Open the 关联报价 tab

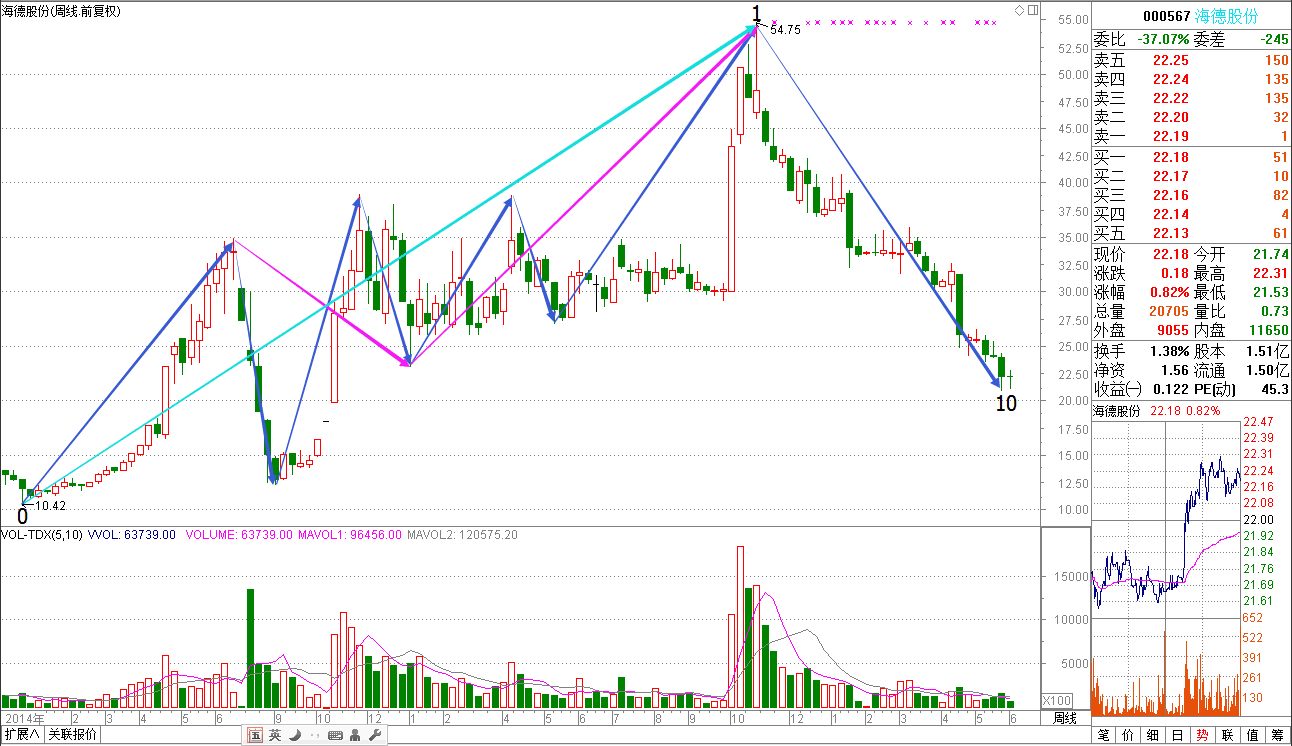pos(73,735)
